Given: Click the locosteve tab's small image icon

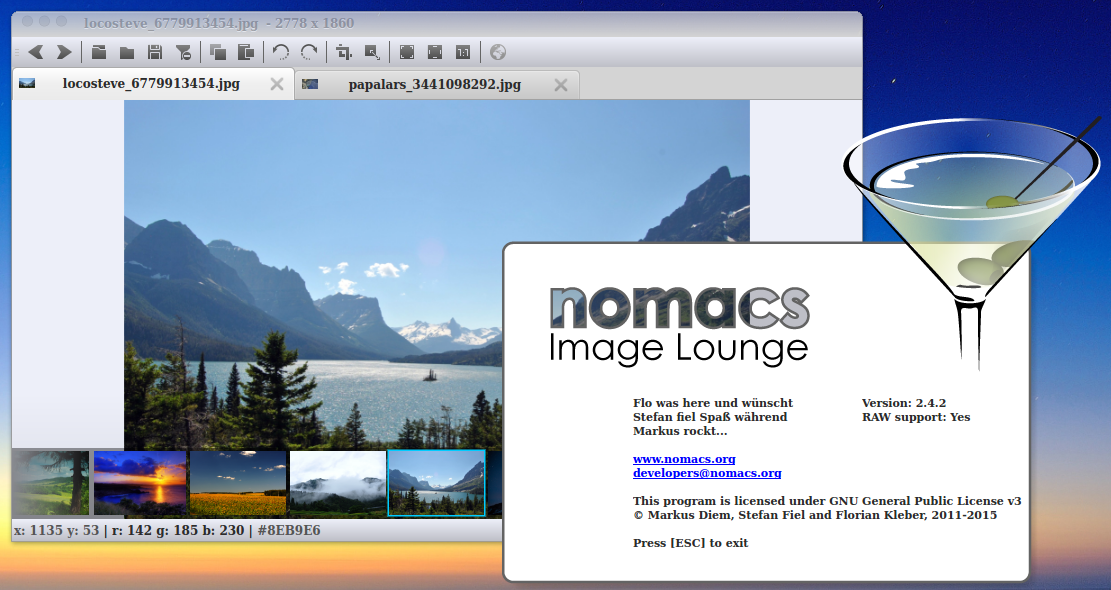Looking at the screenshot, I should coord(27,84).
